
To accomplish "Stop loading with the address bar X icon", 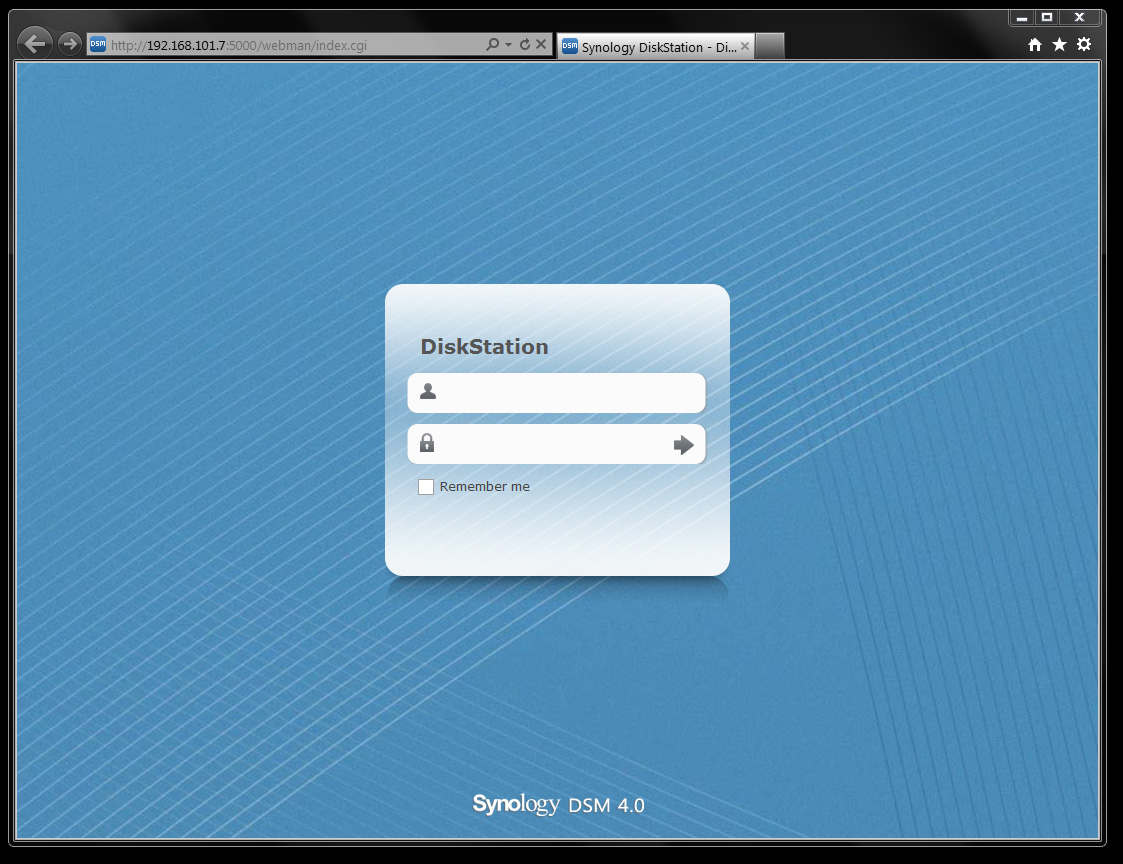I will point(541,44).
